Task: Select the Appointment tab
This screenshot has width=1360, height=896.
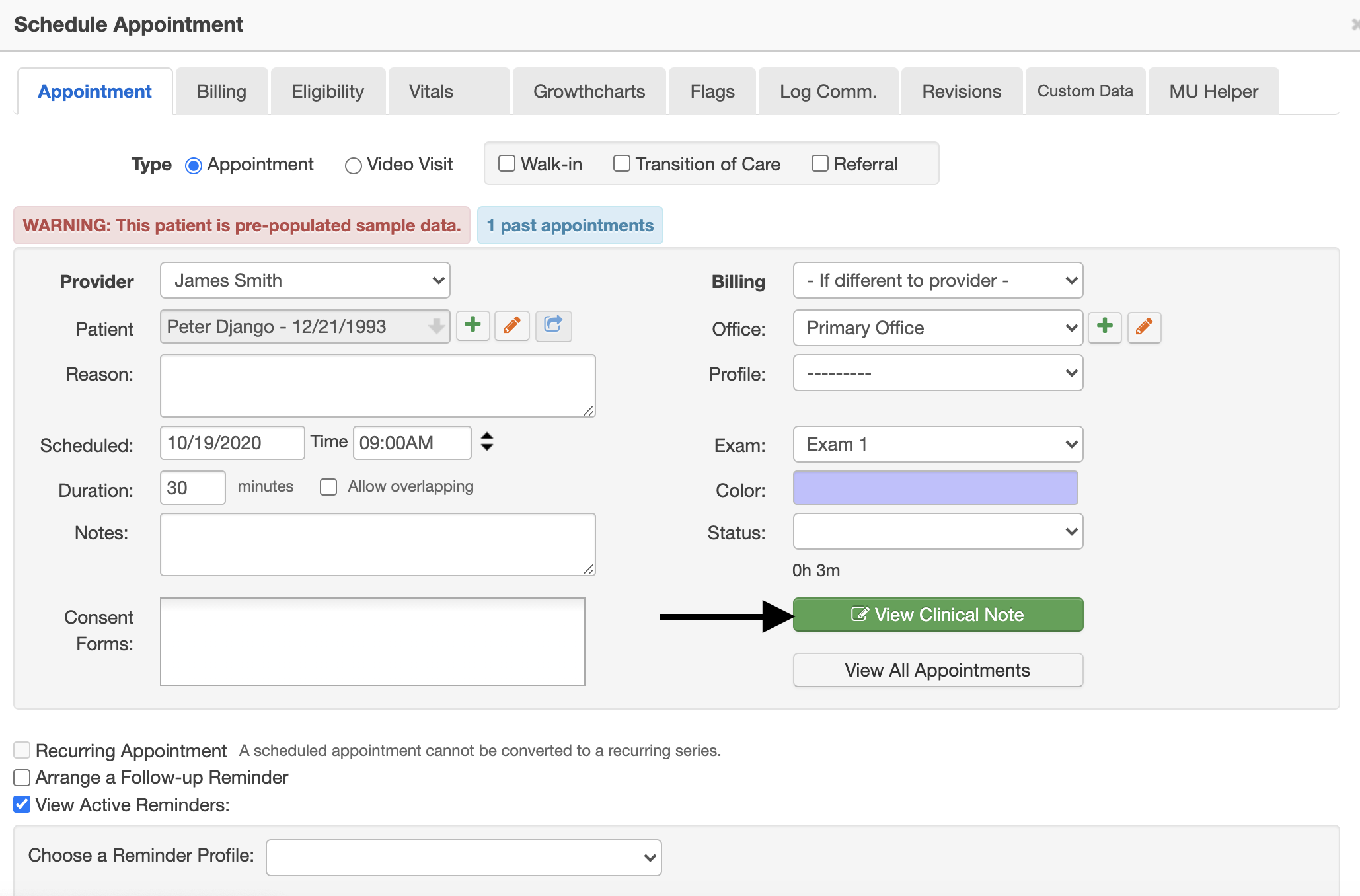Action: click(x=94, y=91)
